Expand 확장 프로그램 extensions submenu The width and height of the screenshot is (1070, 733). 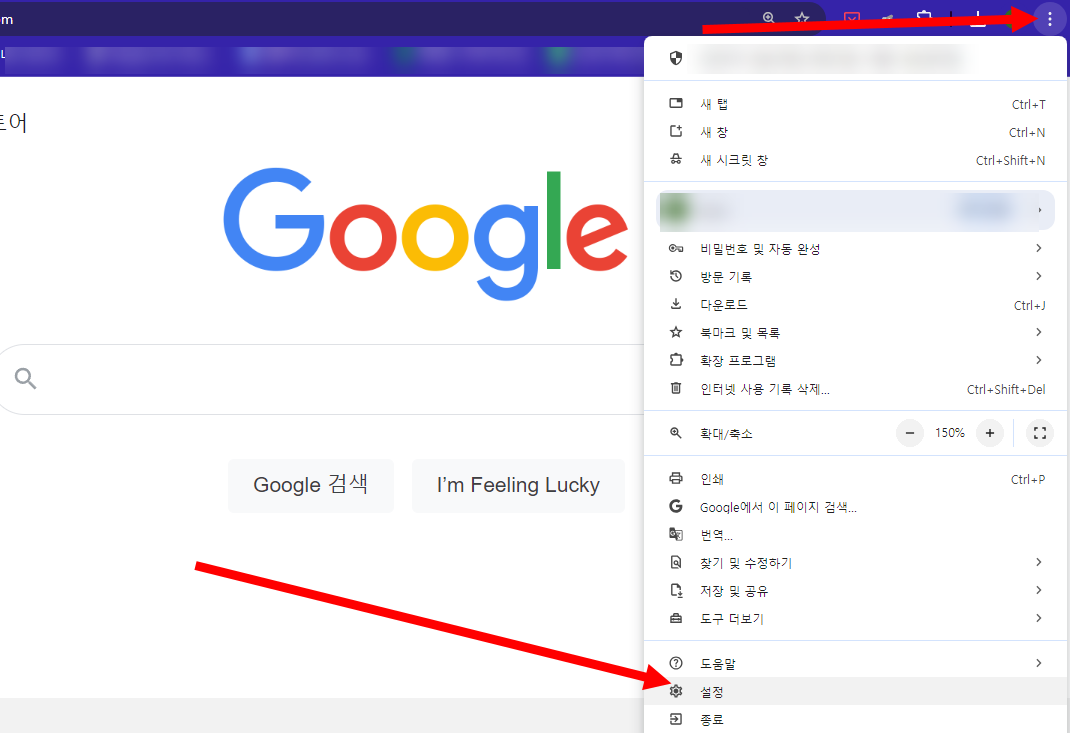click(856, 360)
